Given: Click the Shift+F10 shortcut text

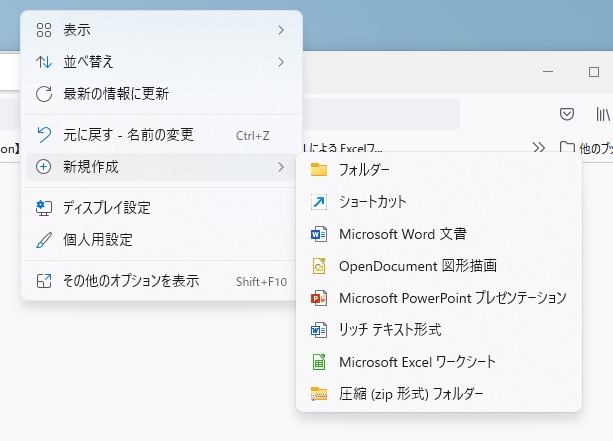Looking at the screenshot, I should click(x=261, y=281).
